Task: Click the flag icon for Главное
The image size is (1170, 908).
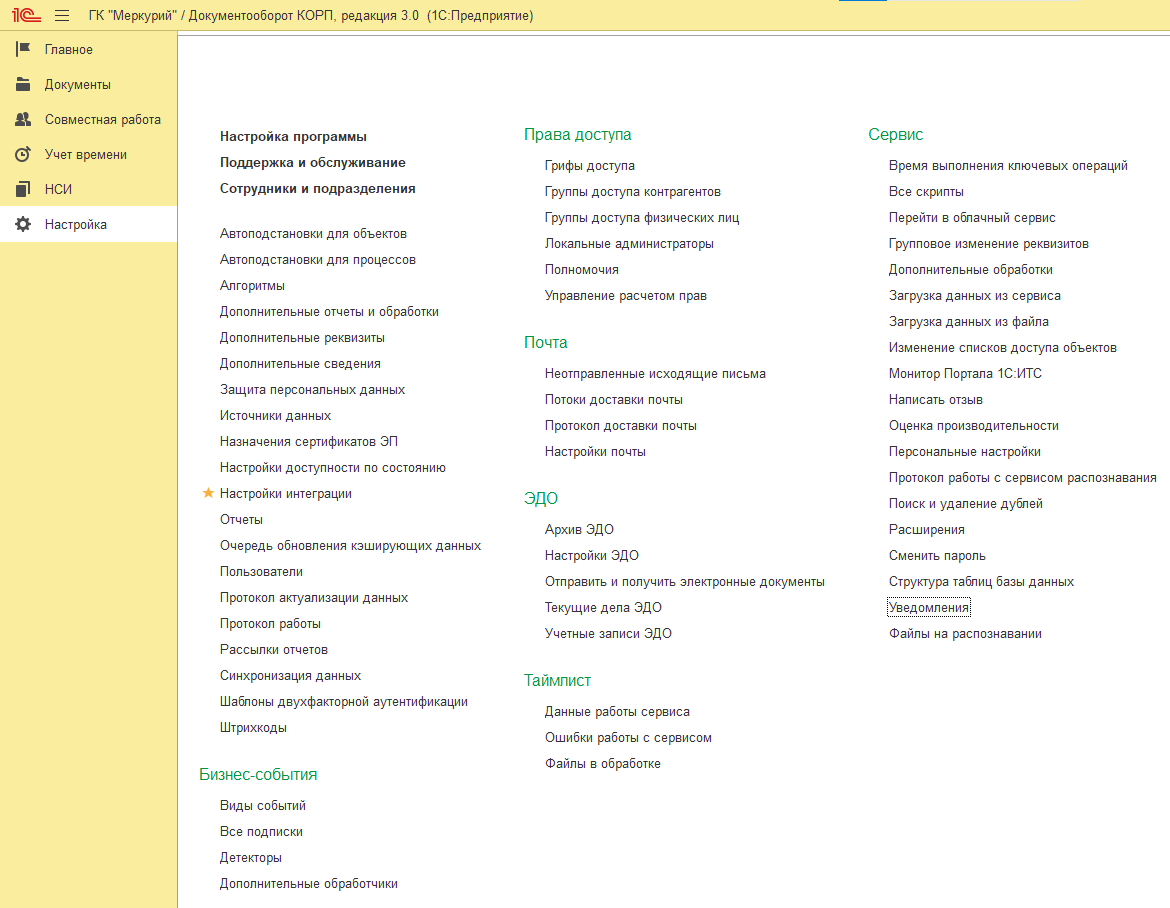Action: pos(23,49)
